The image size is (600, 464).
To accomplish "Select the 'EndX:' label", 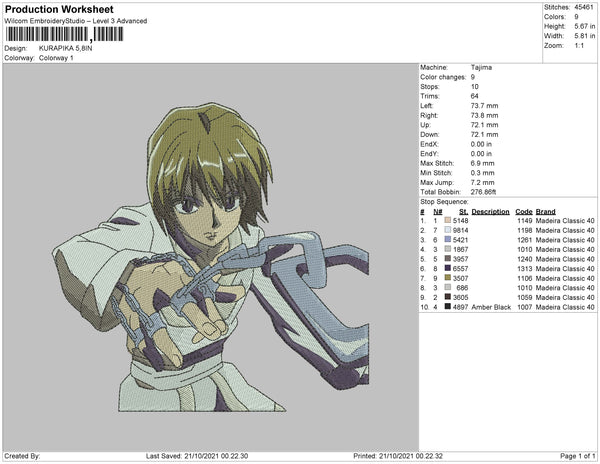I will (x=429, y=144).
